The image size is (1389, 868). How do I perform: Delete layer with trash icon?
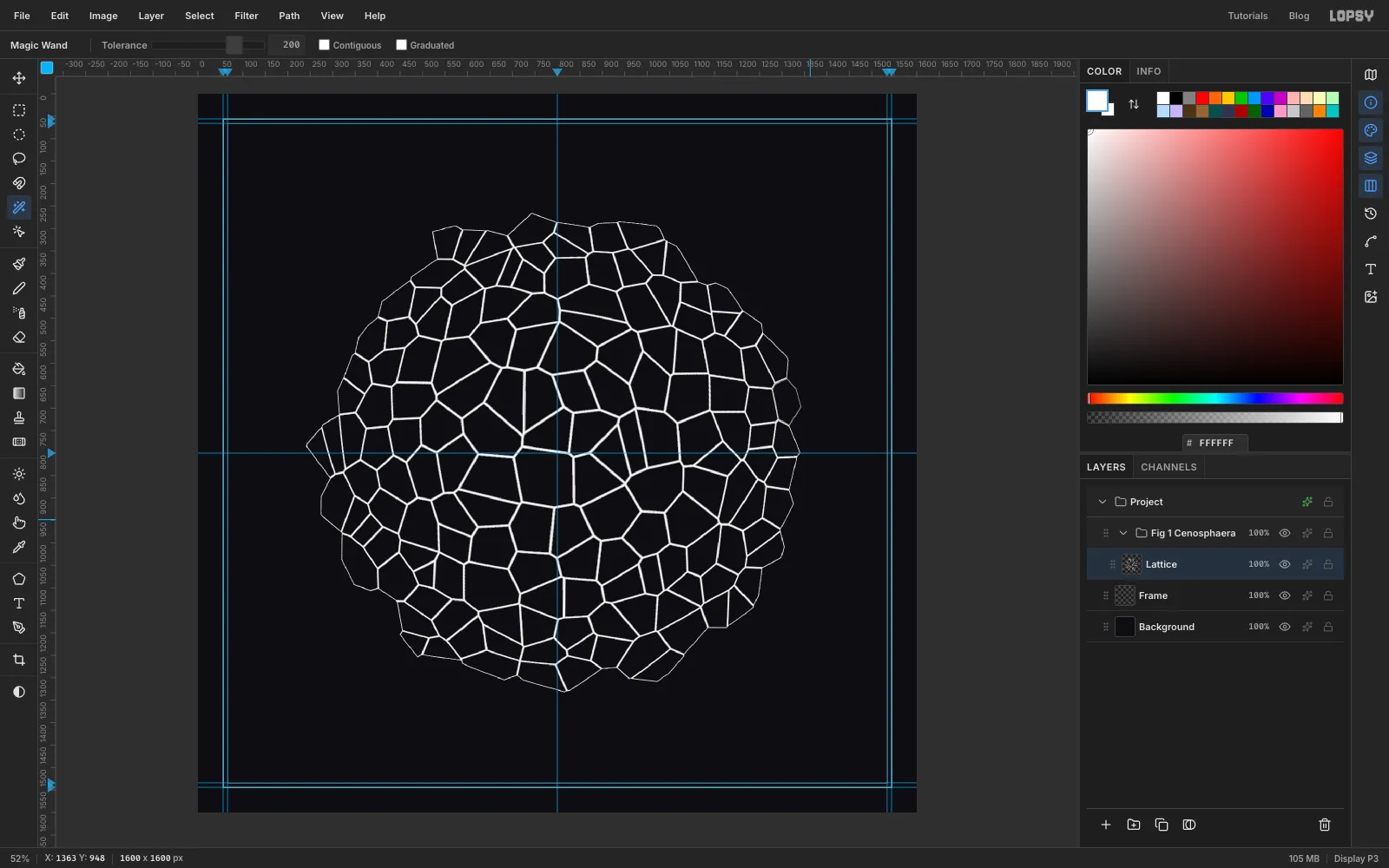coord(1325,825)
